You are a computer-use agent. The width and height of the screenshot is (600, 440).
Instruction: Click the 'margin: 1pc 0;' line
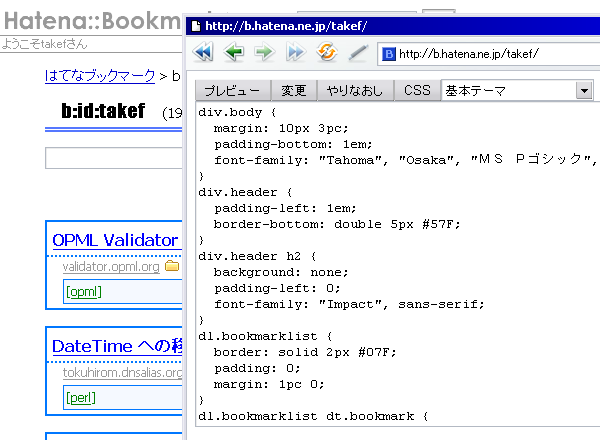[x=269, y=385]
